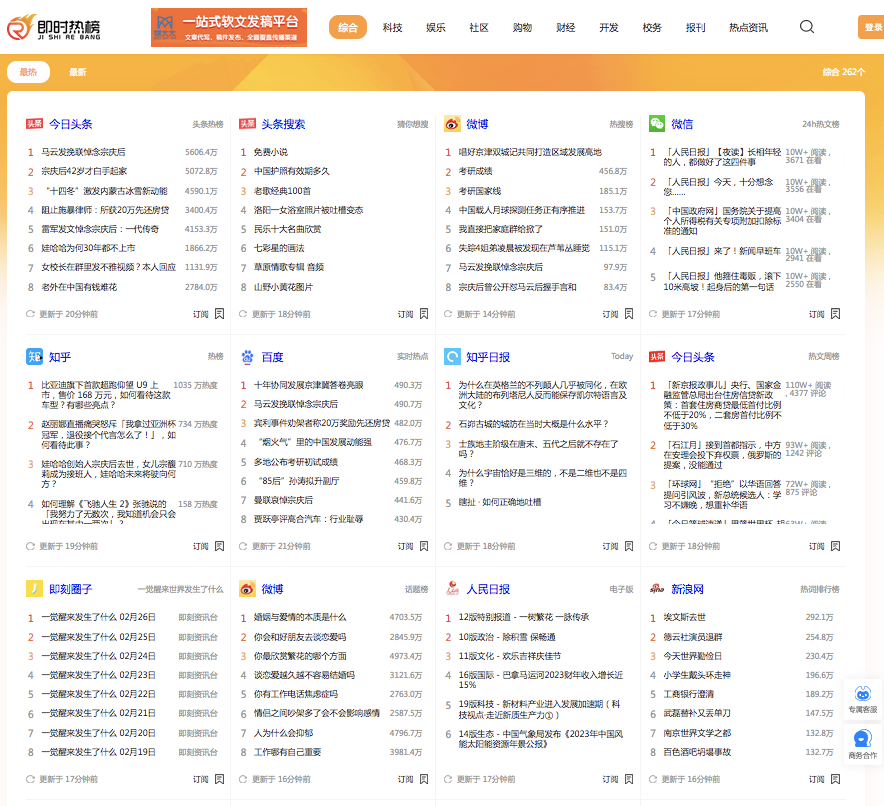Viewport: 884px width, 806px height.
Task: Click the 今日头条 头条热榜 card logo
Action: pyautogui.click(x=34, y=123)
